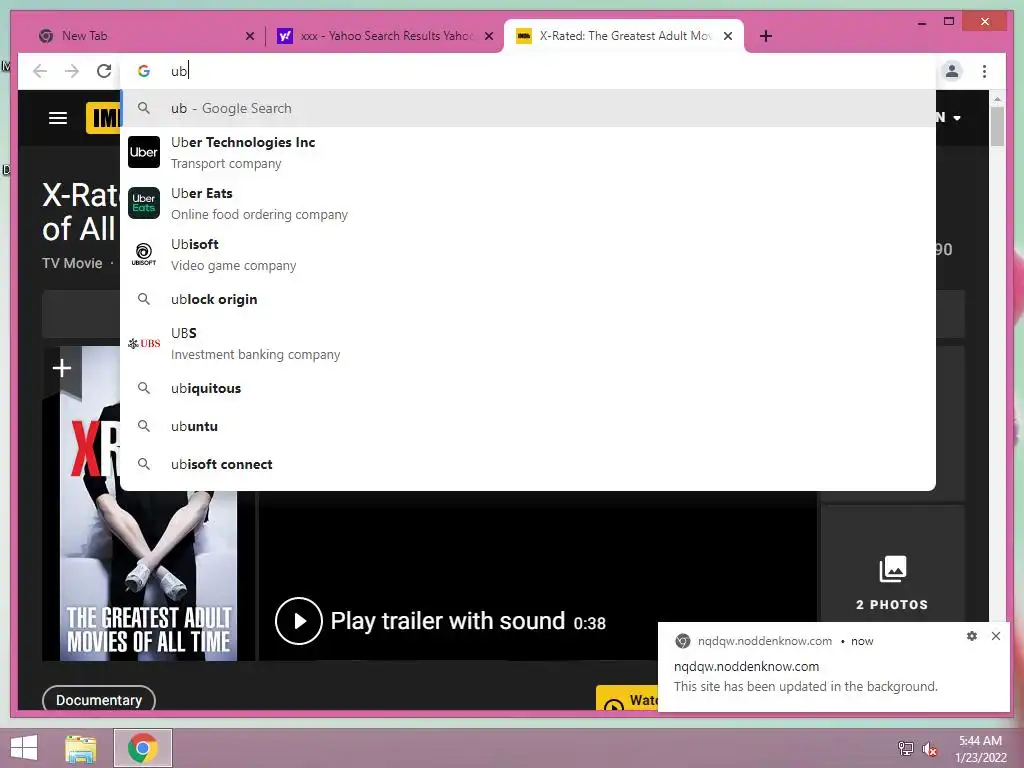The height and width of the screenshot is (768, 1024).
Task: Select the 'ubiquitous' suggestion
Action: coord(528,389)
